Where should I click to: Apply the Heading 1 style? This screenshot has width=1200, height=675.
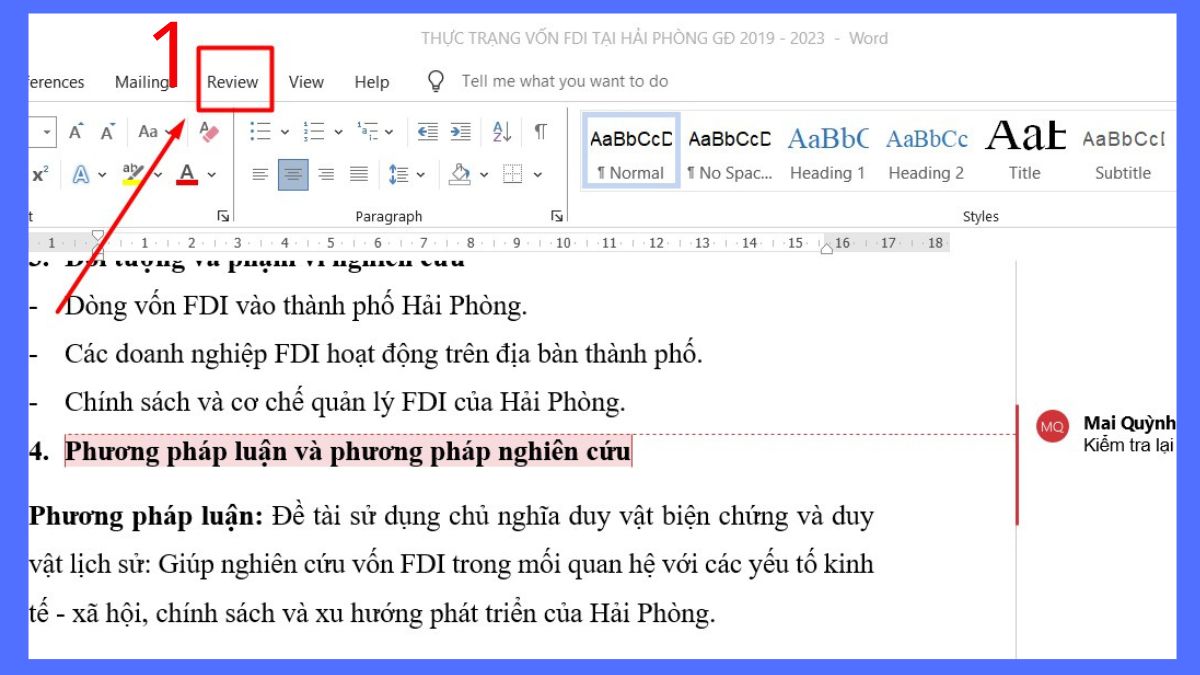tap(827, 150)
